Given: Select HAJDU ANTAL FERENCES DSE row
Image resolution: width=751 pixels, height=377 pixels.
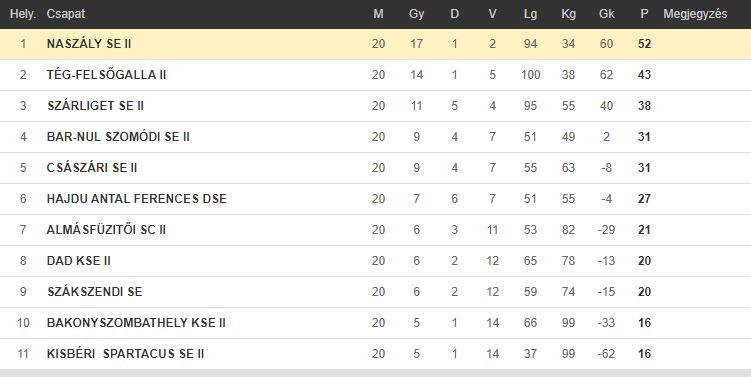Looking at the screenshot, I should [x=376, y=199].
